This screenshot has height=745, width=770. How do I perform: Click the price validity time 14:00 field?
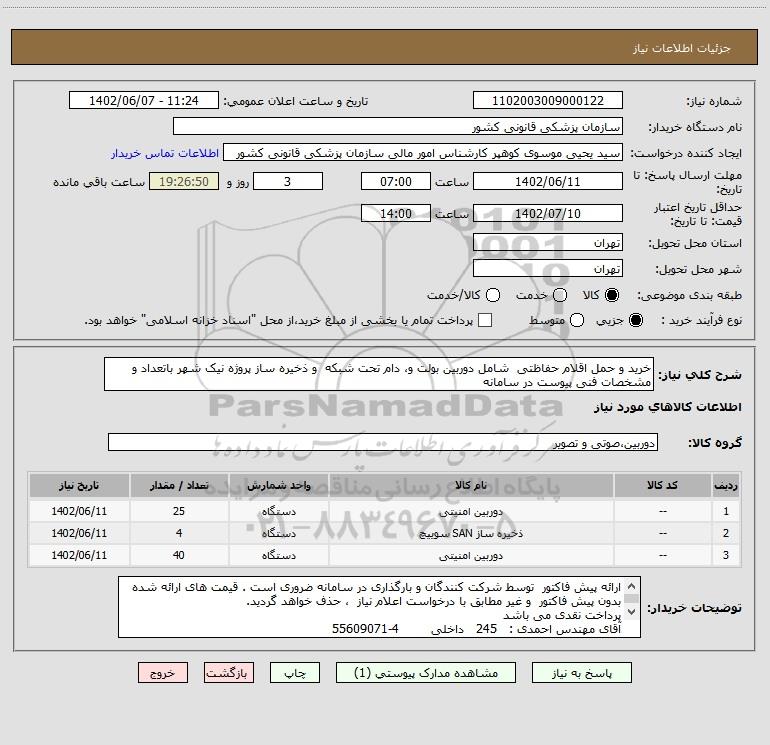coord(396,214)
